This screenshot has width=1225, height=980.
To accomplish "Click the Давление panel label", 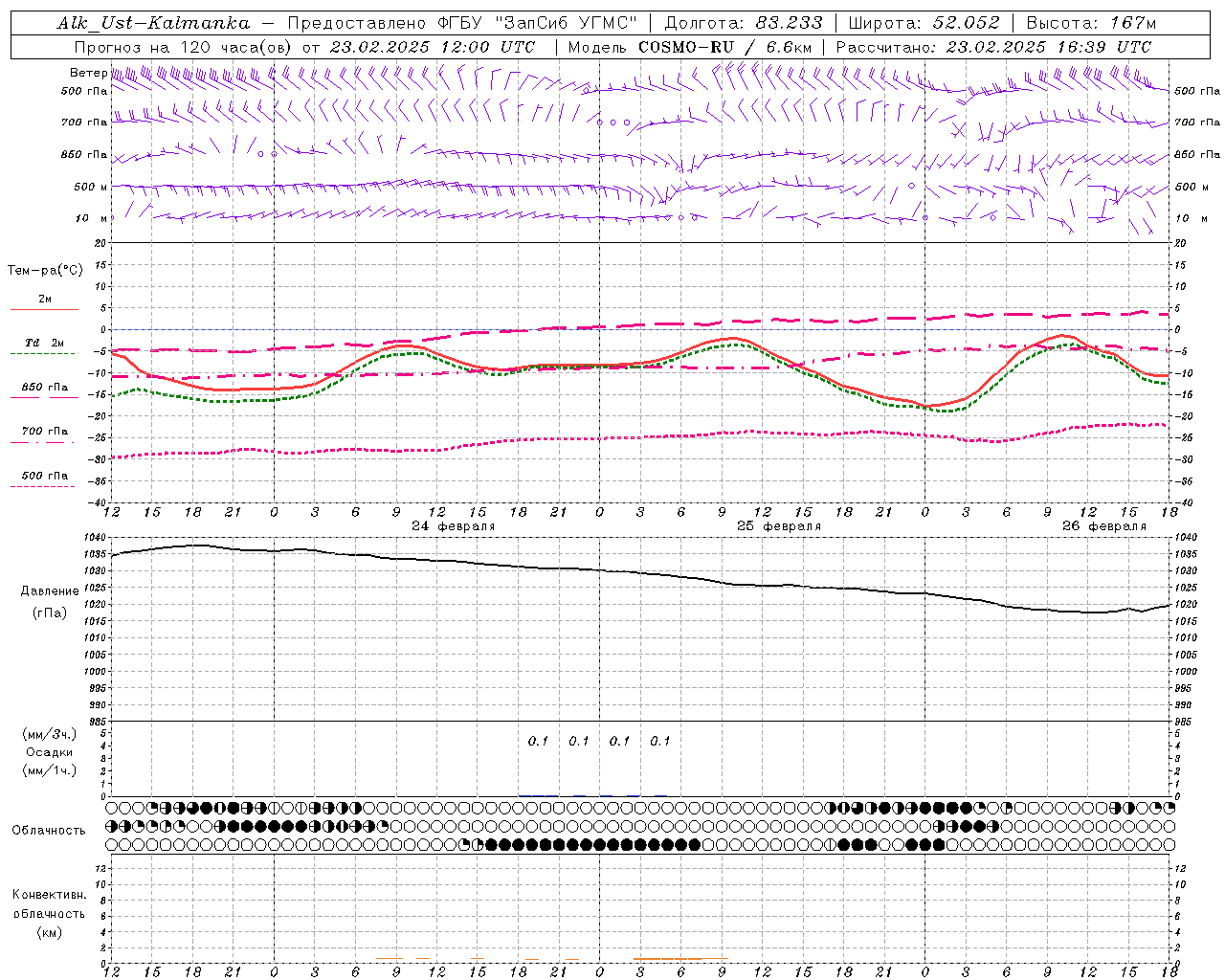I will point(50,591).
